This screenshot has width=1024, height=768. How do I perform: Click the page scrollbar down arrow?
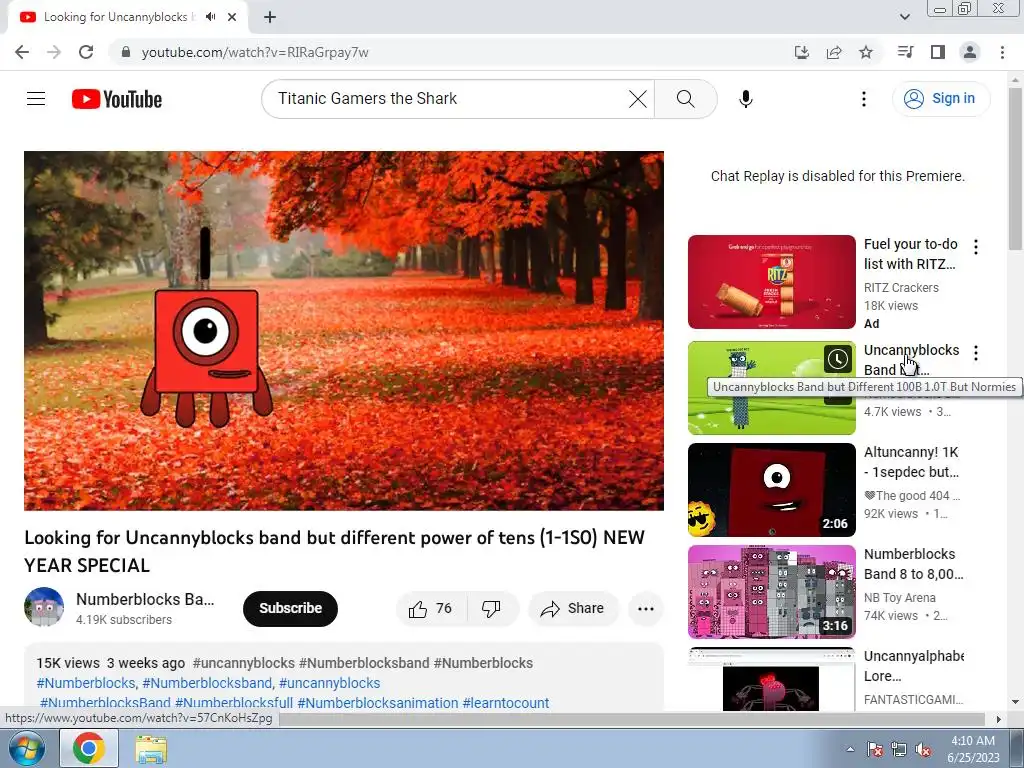pyautogui.click(x=1015, y=703)
